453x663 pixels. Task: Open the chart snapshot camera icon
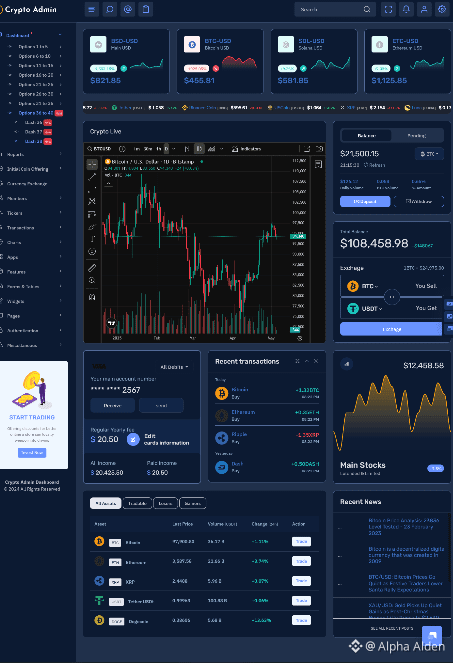click(320, 149)
